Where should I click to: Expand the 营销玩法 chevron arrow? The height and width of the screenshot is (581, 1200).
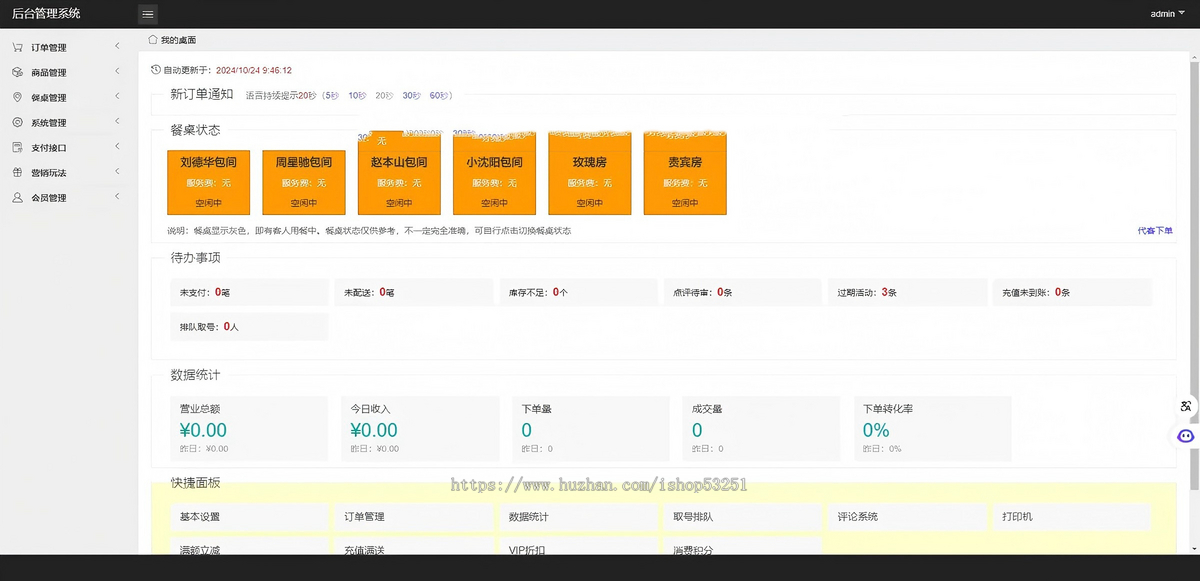tap(117, 171)
